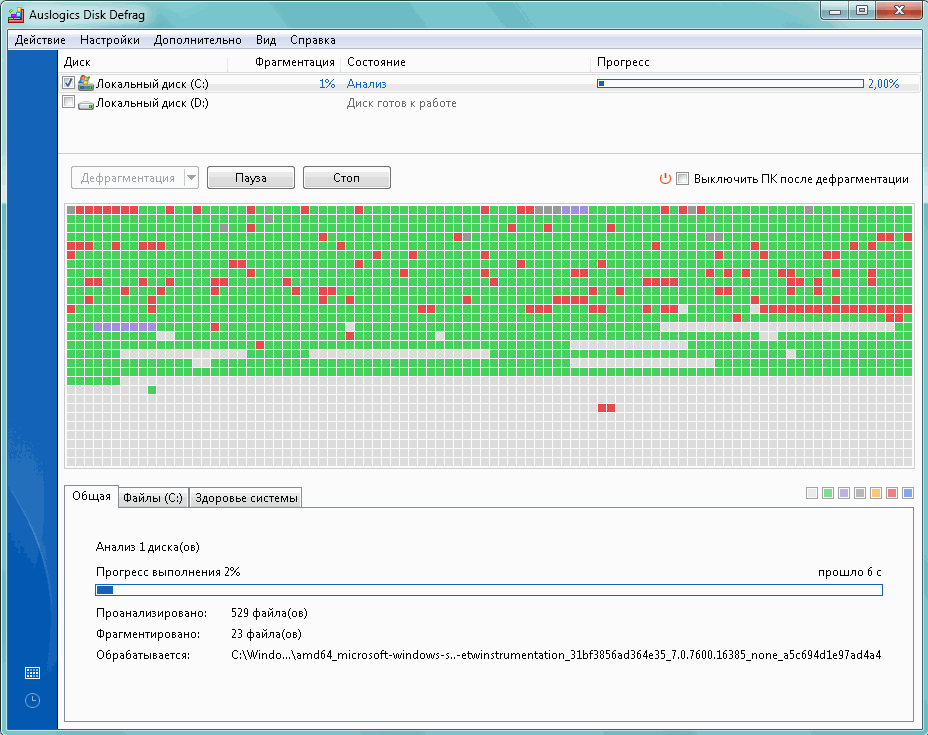Click the Фрагментация column header
Viewport: 928px width, 735px height.
[x=295, y=62]
